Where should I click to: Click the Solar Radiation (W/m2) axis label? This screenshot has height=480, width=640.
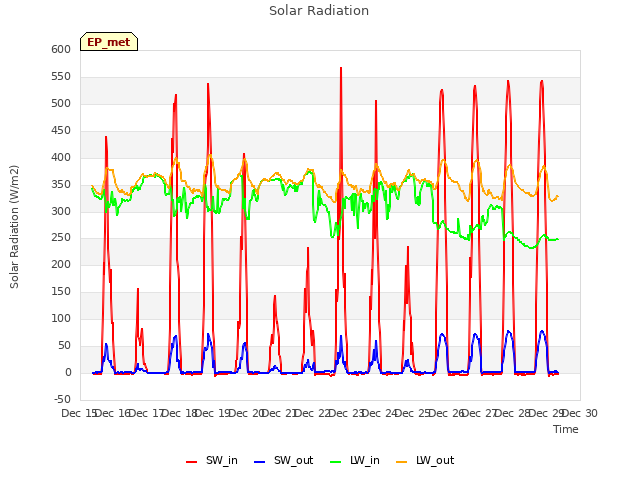point(14,227)
